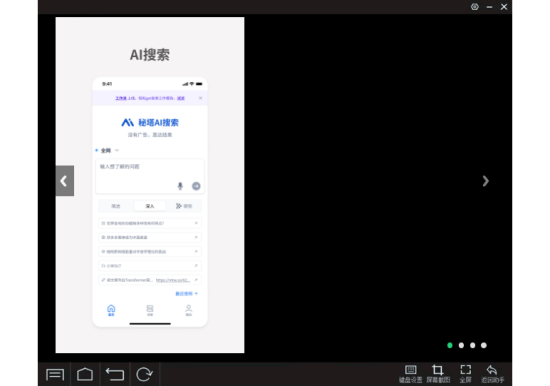Dismiss the purple banner close X
This screenshot has height=386, width=550.
(200, 98)
